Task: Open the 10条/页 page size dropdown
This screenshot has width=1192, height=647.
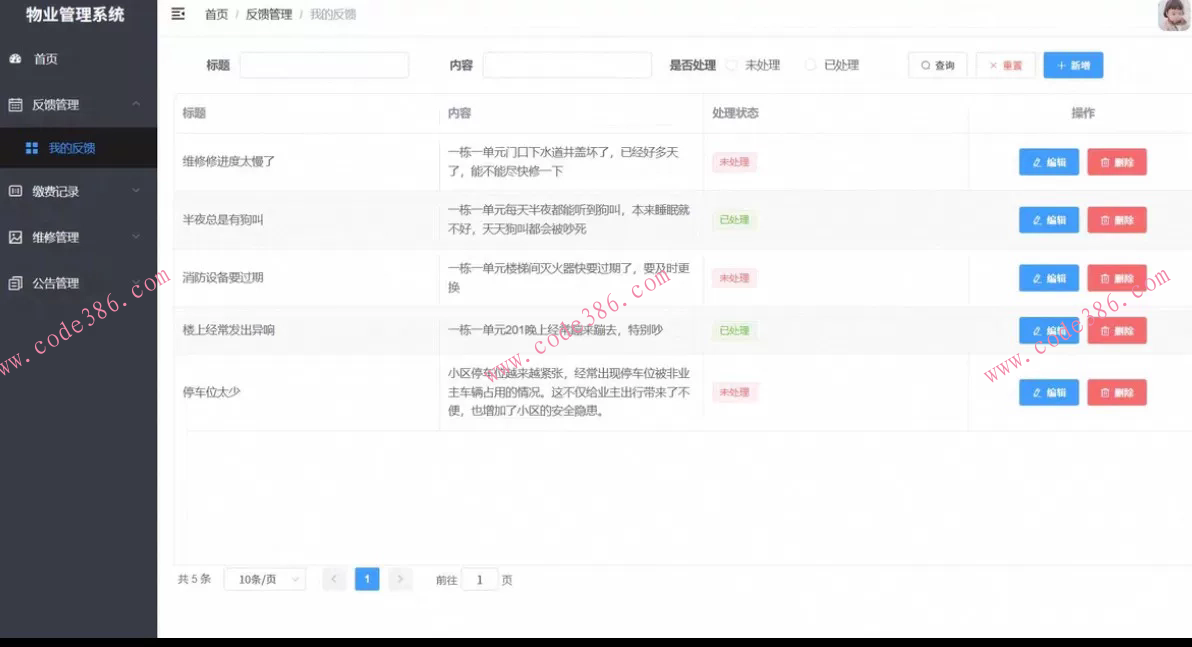Action: [264, 579]
